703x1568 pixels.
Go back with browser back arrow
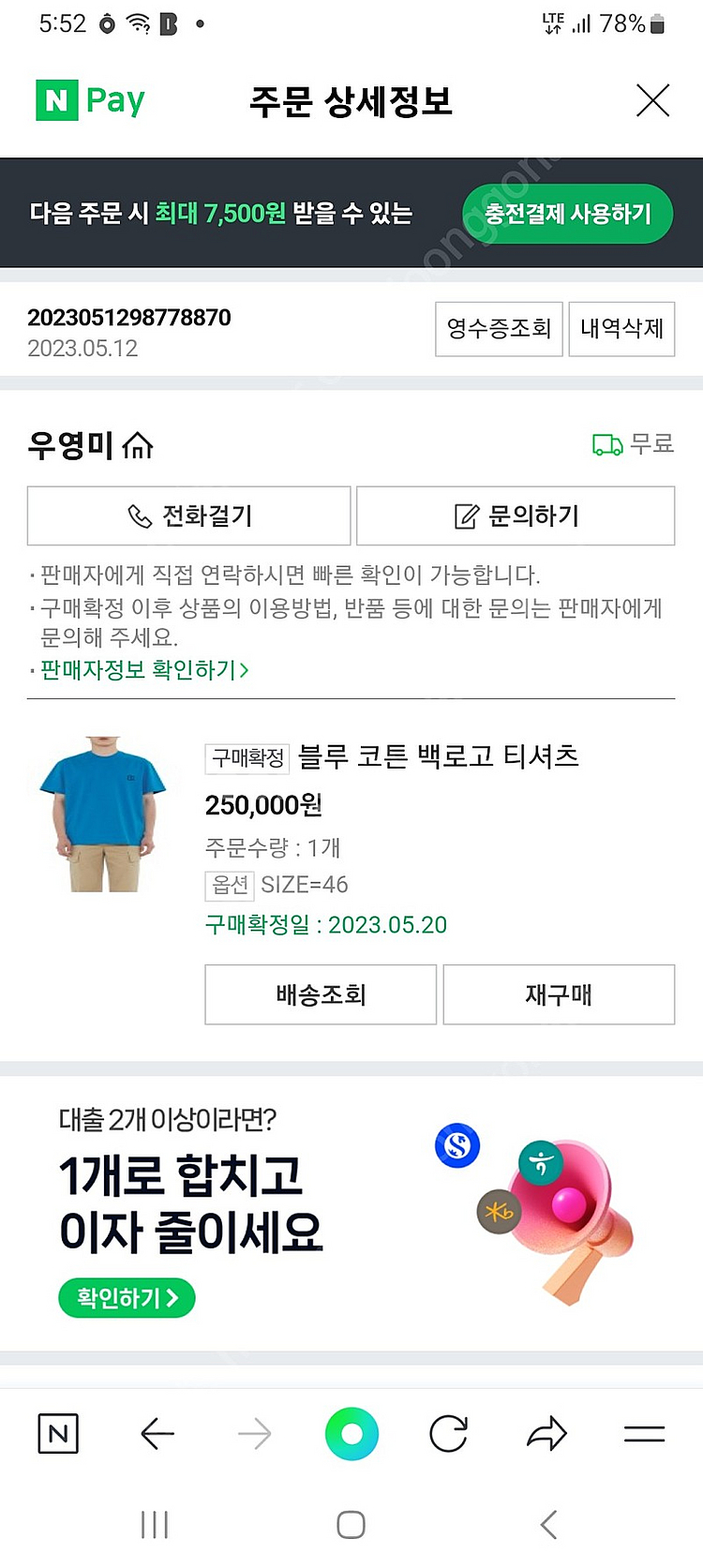point(157,1434)
